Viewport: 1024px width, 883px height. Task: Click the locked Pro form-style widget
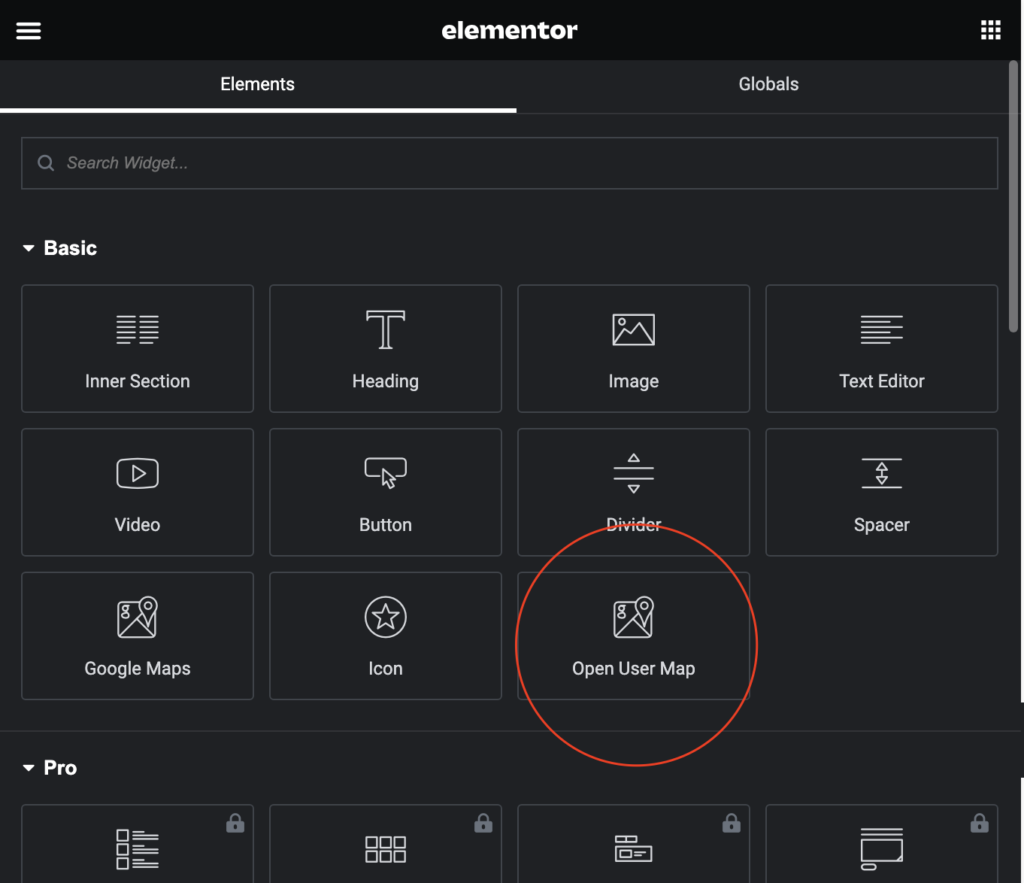(x=633, y=844)
